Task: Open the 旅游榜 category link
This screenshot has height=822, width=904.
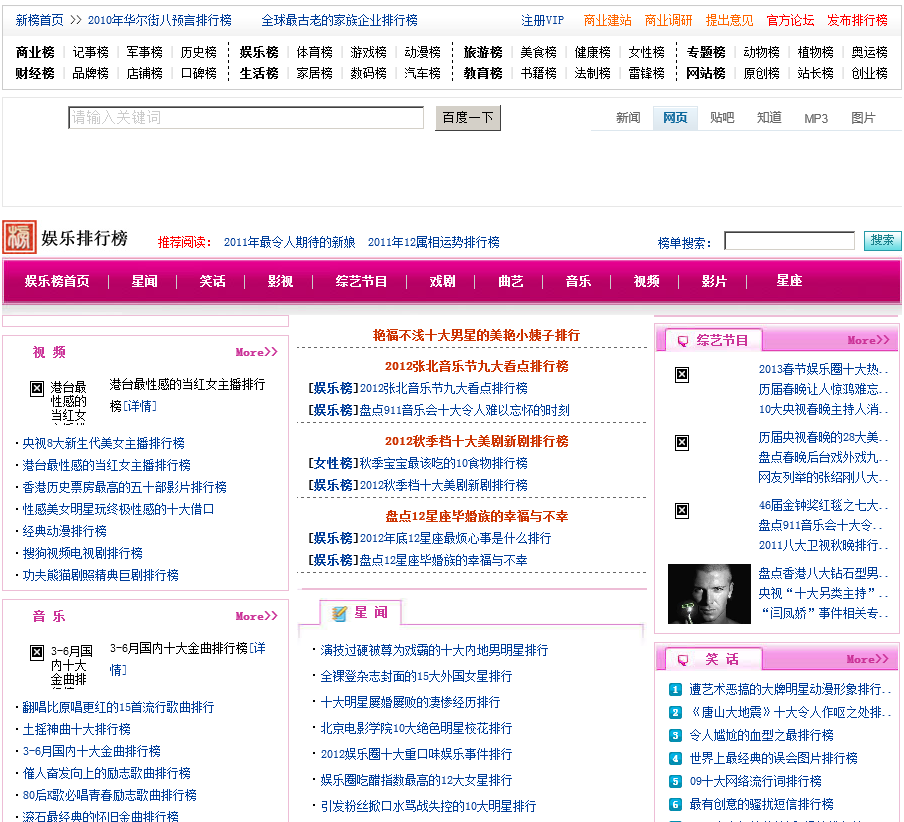Action: click(483, 52)
